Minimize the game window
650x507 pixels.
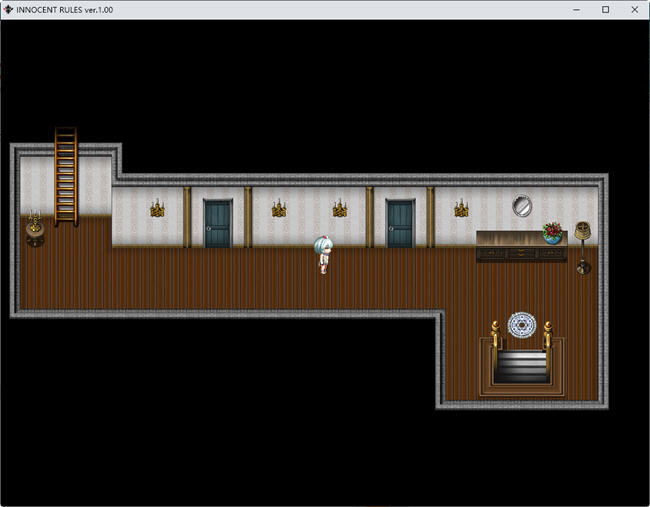577,9
